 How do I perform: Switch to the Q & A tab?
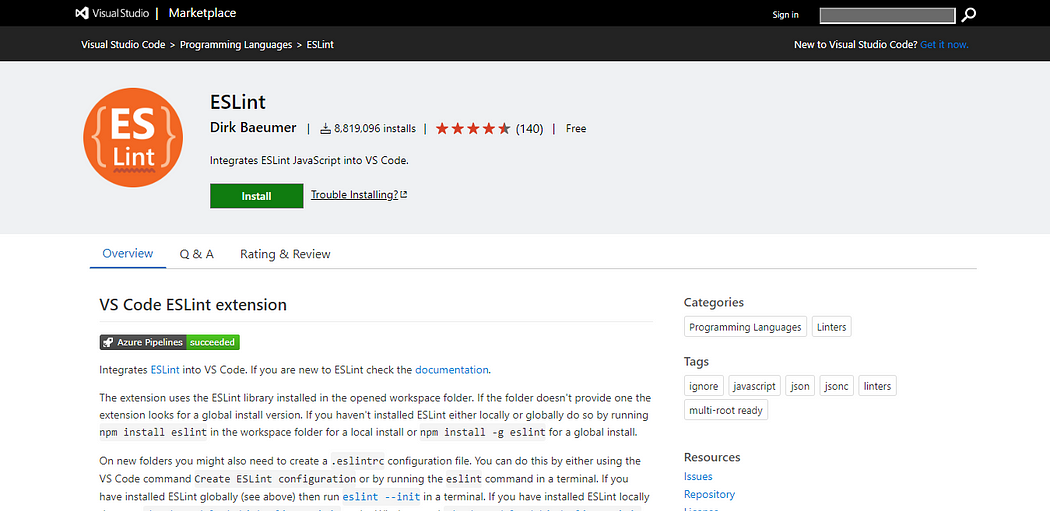[197, 254]
